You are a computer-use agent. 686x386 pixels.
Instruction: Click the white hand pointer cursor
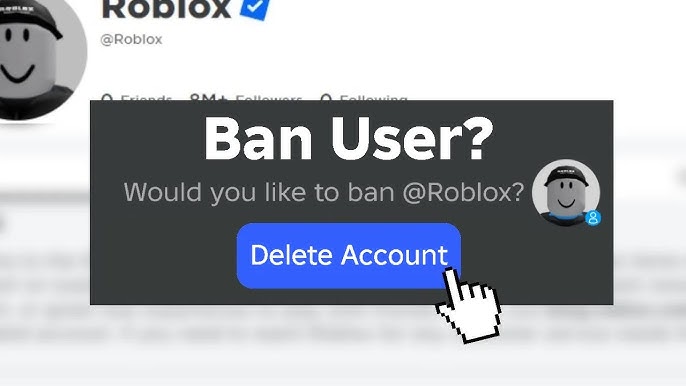coord(468,305)
